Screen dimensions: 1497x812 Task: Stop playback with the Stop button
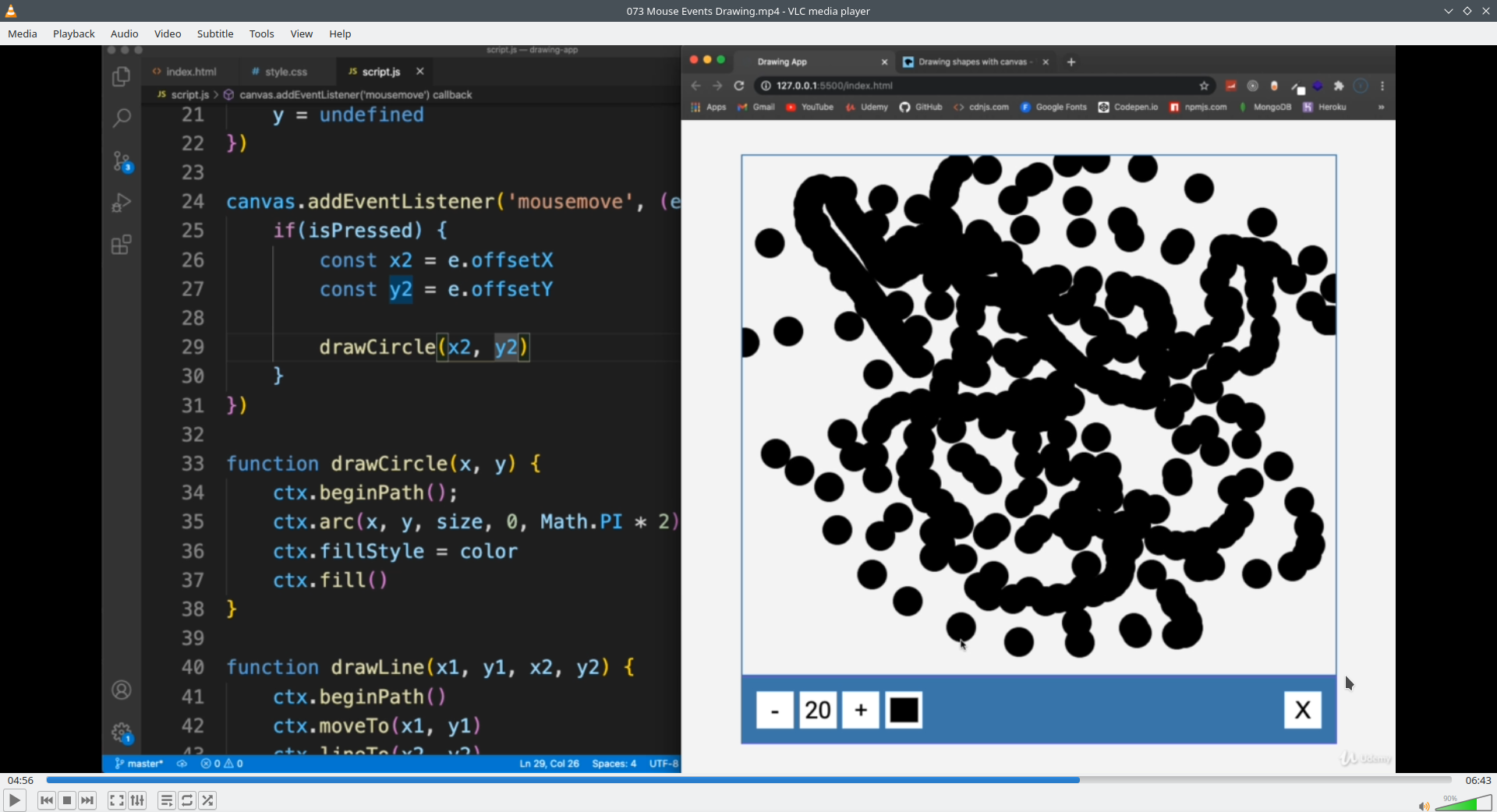coord(67,800)
